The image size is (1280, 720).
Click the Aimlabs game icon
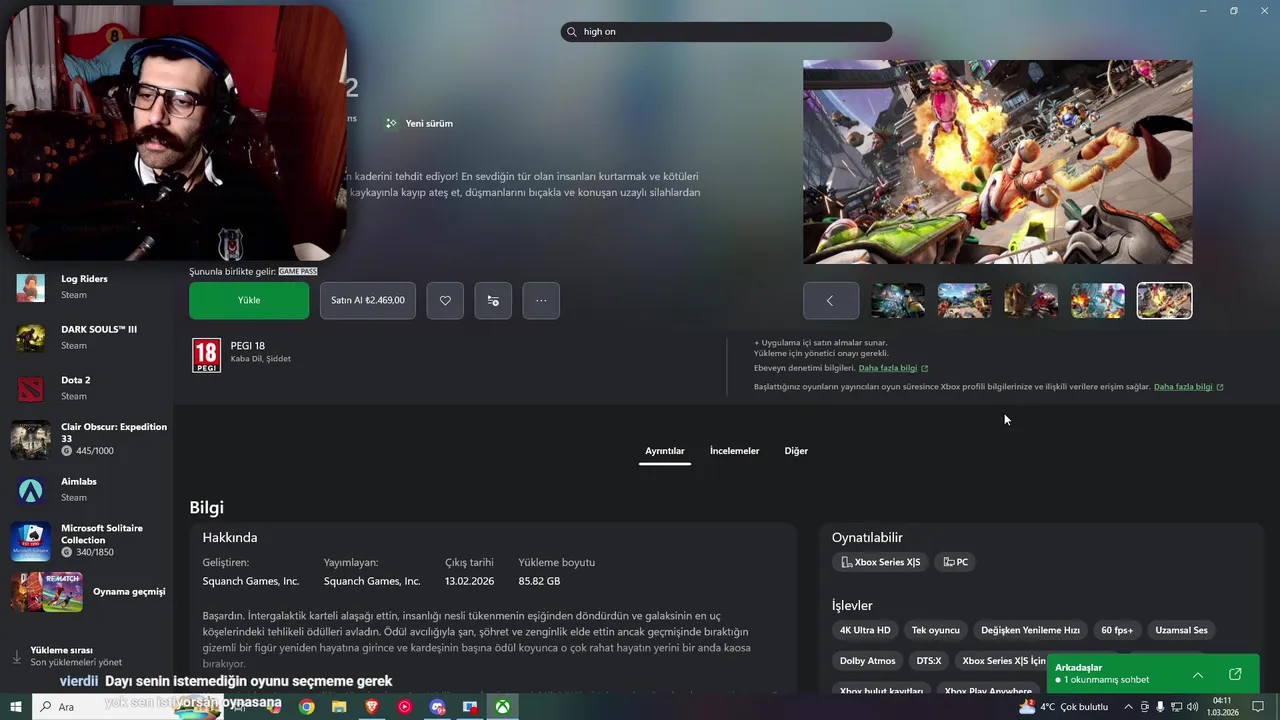[x=30, y=490]
